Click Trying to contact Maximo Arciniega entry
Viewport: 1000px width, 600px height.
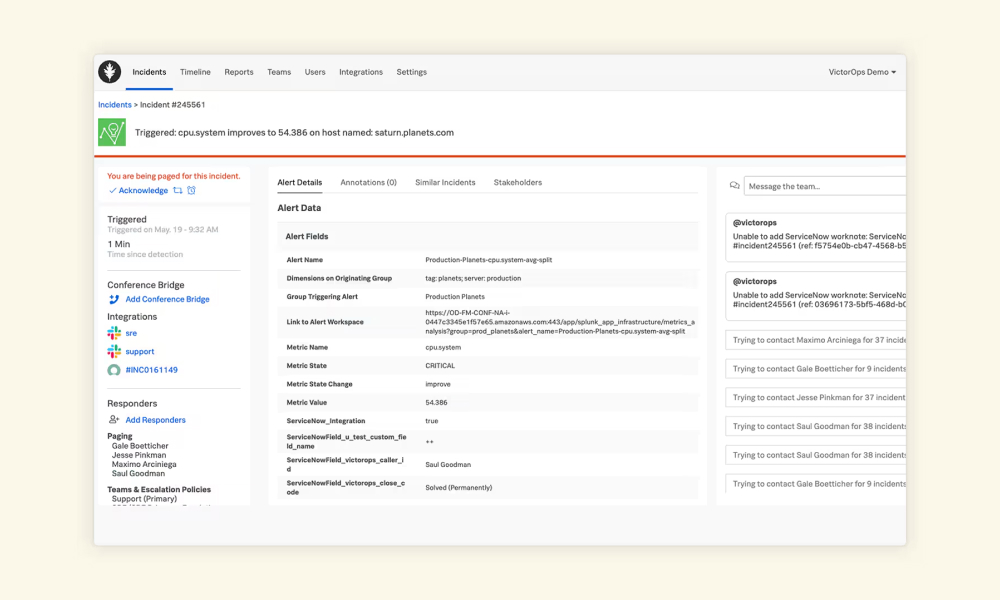[816, 340]
